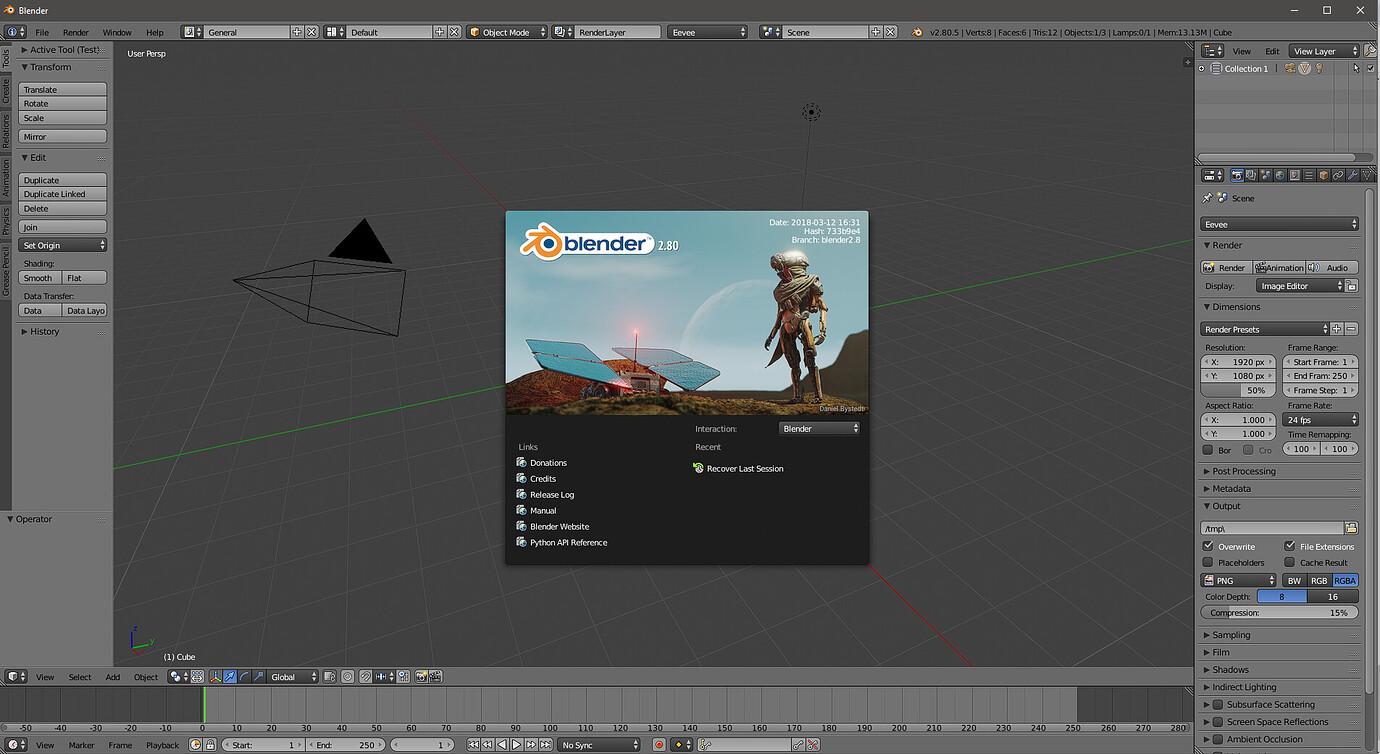
Task: Open the Object Mode dropdown
Action: [x=508, y=32]
